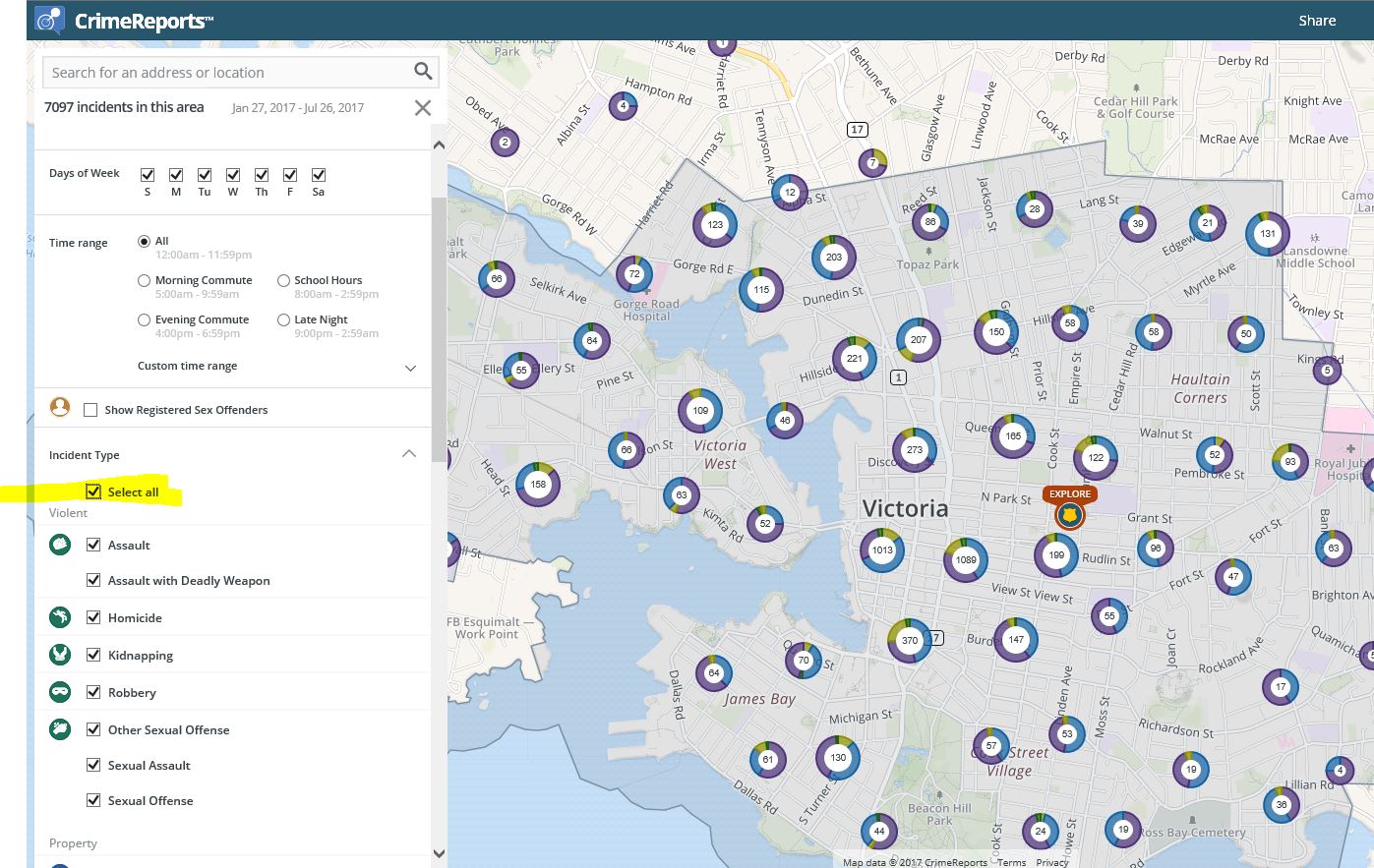
Task: Uncheck the Kidnapping incident type
Action: pyautogui.click(x=93, y=655)
